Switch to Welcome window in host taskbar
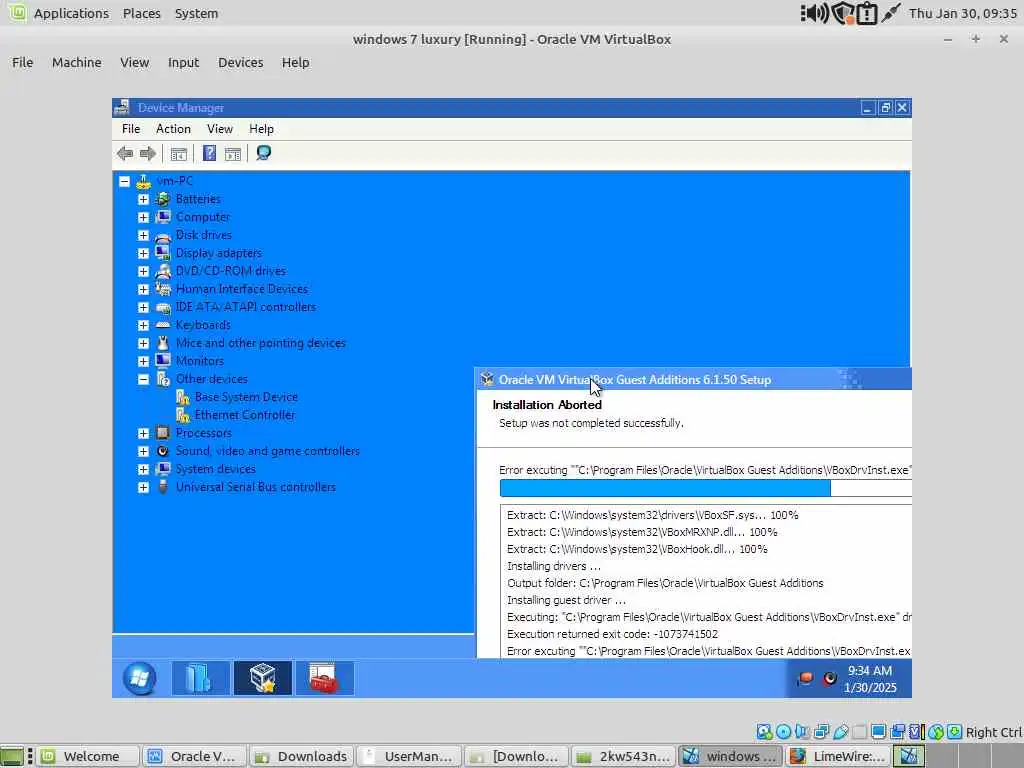The height and width of the screenshot is (768, 1024). pyautogui.click(x=87, y=756)
